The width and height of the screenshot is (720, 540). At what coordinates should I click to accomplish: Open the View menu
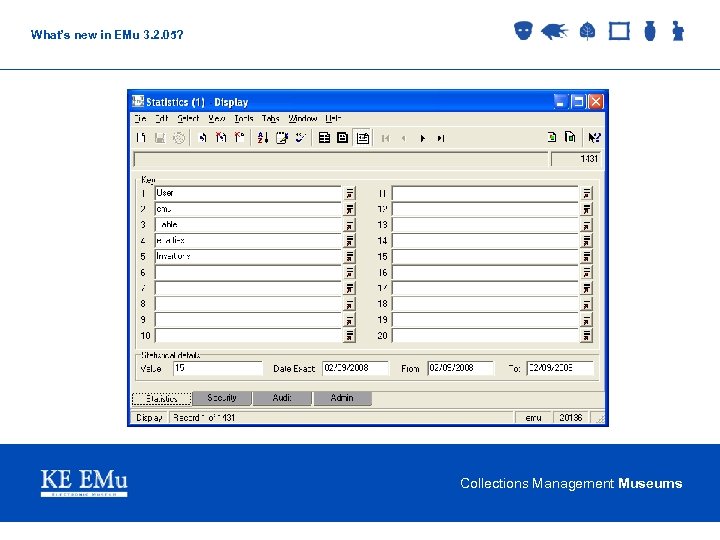[x=217, y=118]
